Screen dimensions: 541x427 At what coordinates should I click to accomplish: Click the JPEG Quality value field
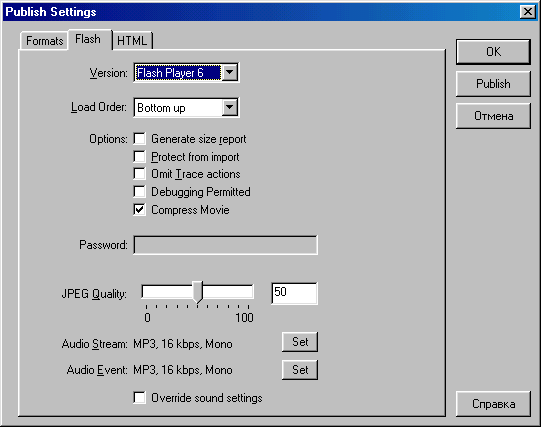(294, 293)
